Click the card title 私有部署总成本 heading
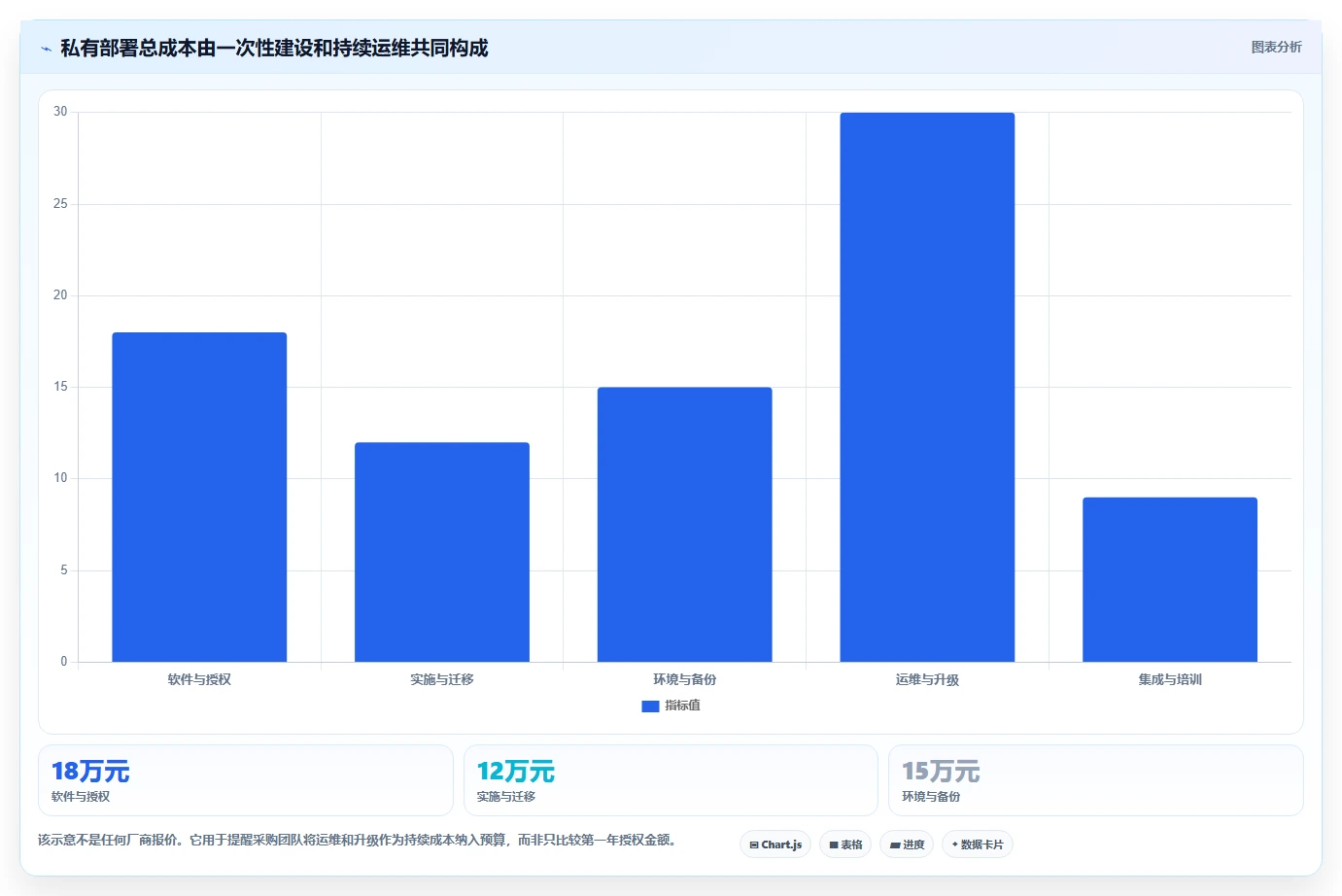 (x=274, y=48)
